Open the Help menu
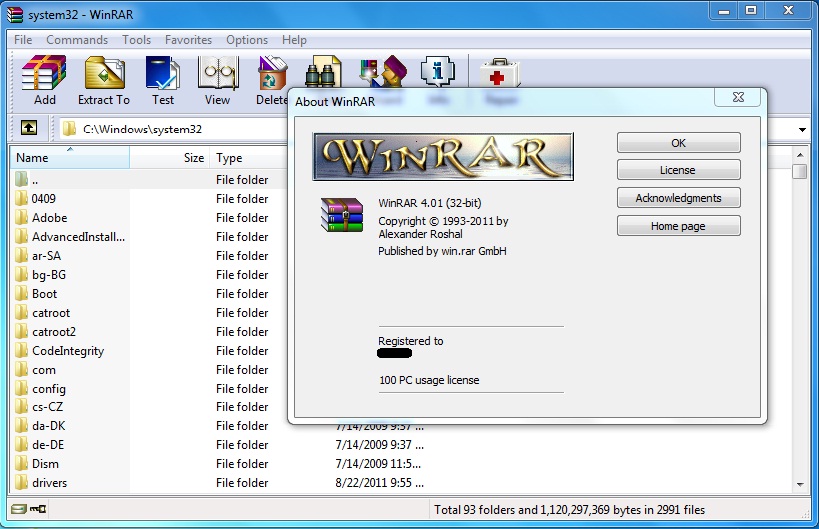Viewport: 819px width, 529px height. (x=294, y=40)
